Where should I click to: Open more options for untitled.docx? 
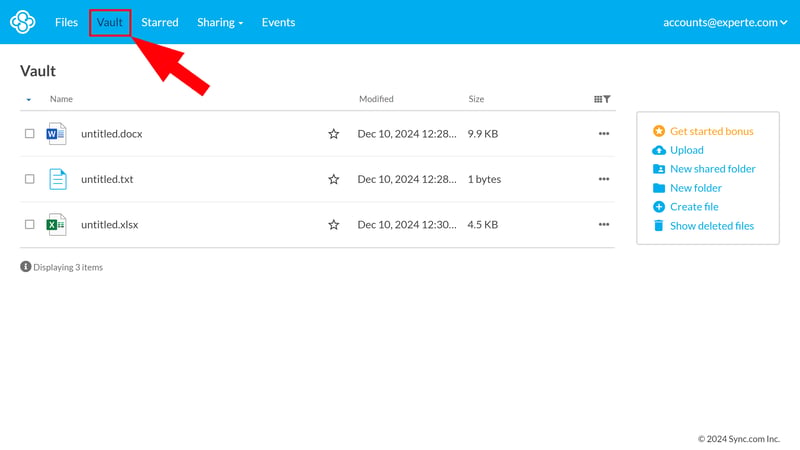tap(604, 134)
